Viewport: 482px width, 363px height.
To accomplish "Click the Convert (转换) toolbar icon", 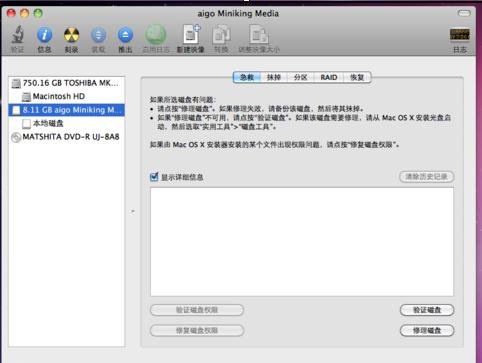I will 221,35.
